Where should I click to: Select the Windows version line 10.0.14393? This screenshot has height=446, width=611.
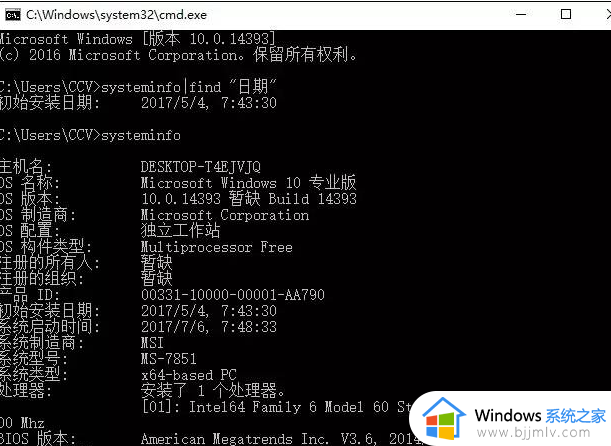(137, 39)
